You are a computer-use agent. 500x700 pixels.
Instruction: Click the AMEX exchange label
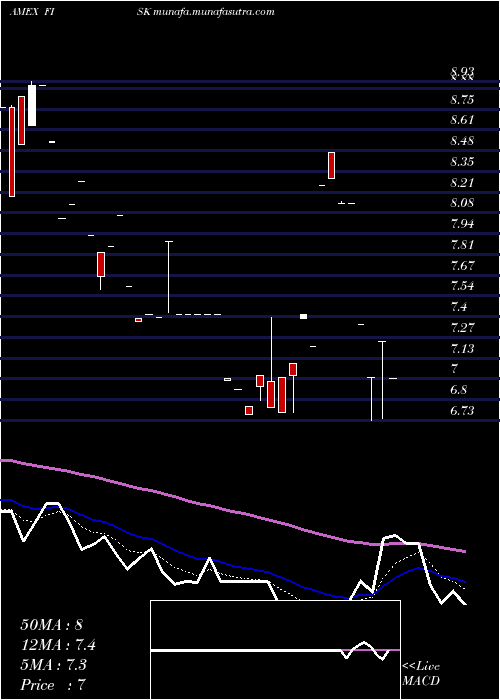click(x=24, y=12)
